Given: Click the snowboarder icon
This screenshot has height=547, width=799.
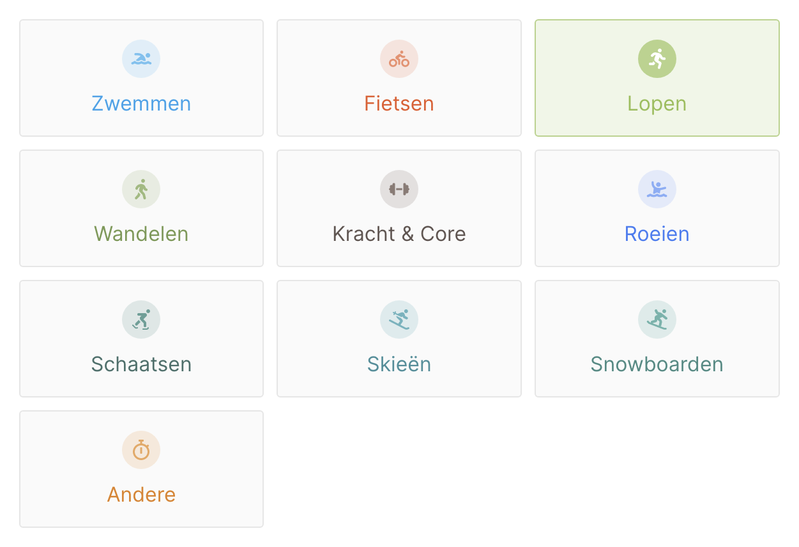Looking at the screenshot, I should (x=657, y=320).
